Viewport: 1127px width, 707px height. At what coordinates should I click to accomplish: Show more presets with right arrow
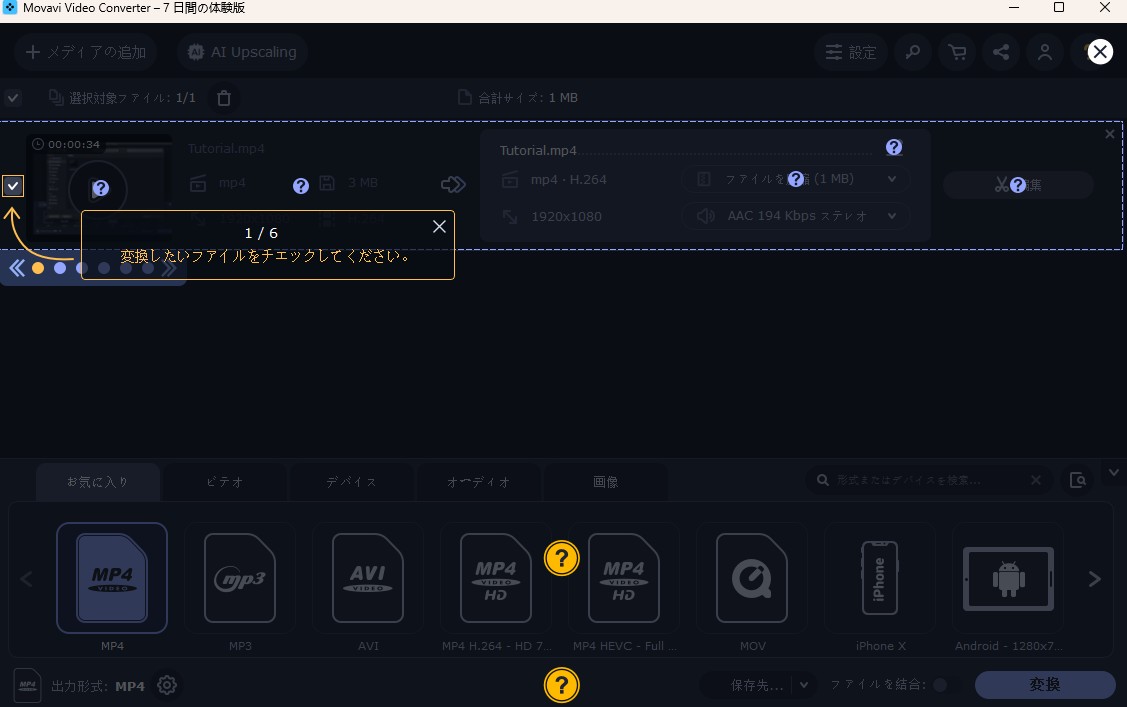pyautogui.click(x=1095, y=579)
